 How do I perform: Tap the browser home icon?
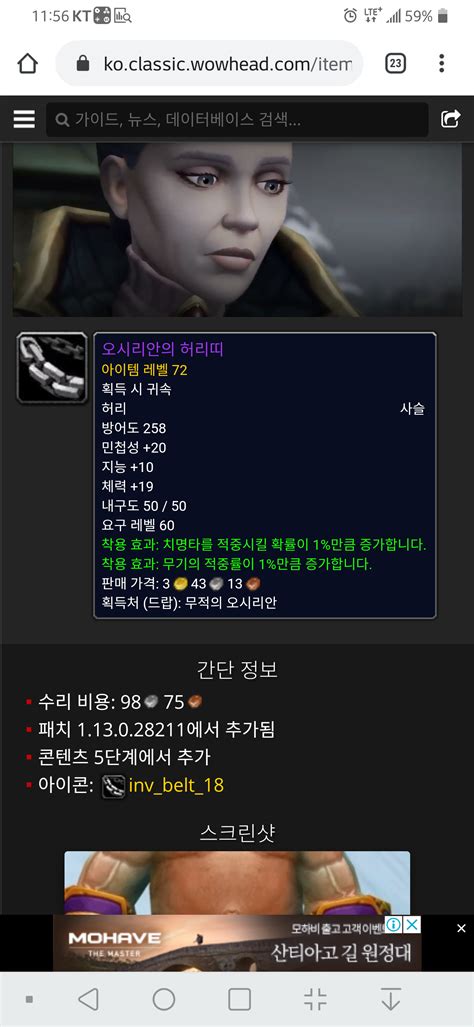(27, 64)
